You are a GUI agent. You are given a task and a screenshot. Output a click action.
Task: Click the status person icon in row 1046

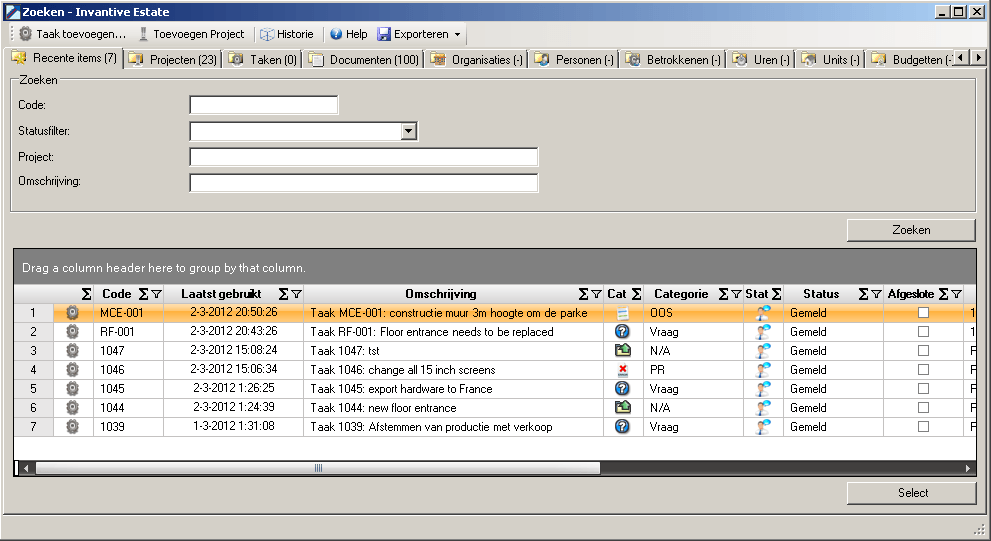[x=763, y=369]
